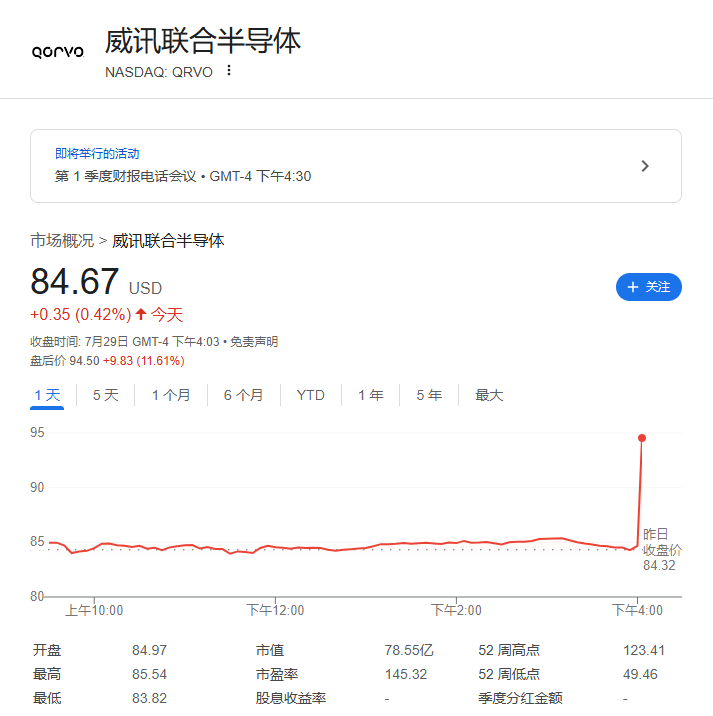
Task: Switch to the 6 个月 range tab
Action: point(243,395)
